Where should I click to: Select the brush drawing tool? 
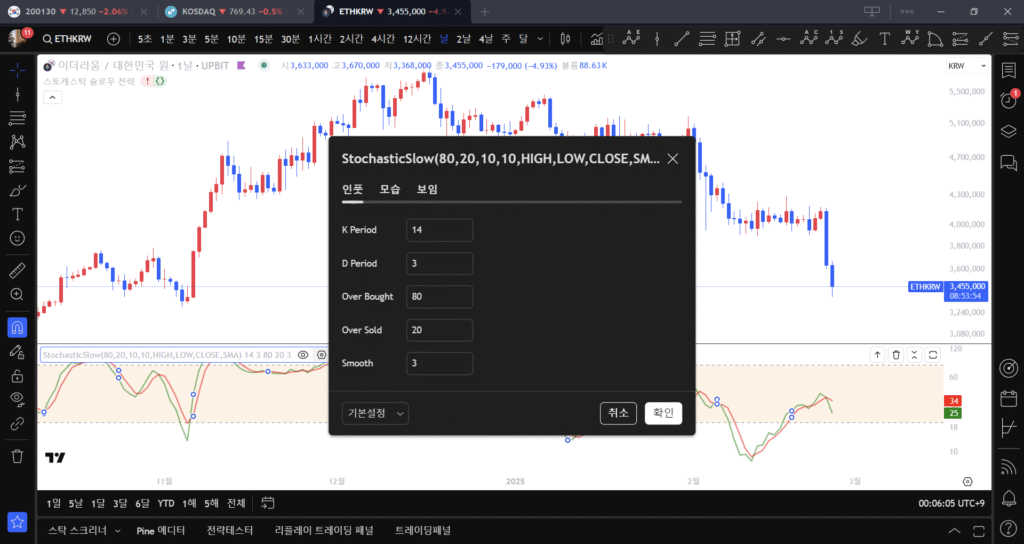(18, 191)
